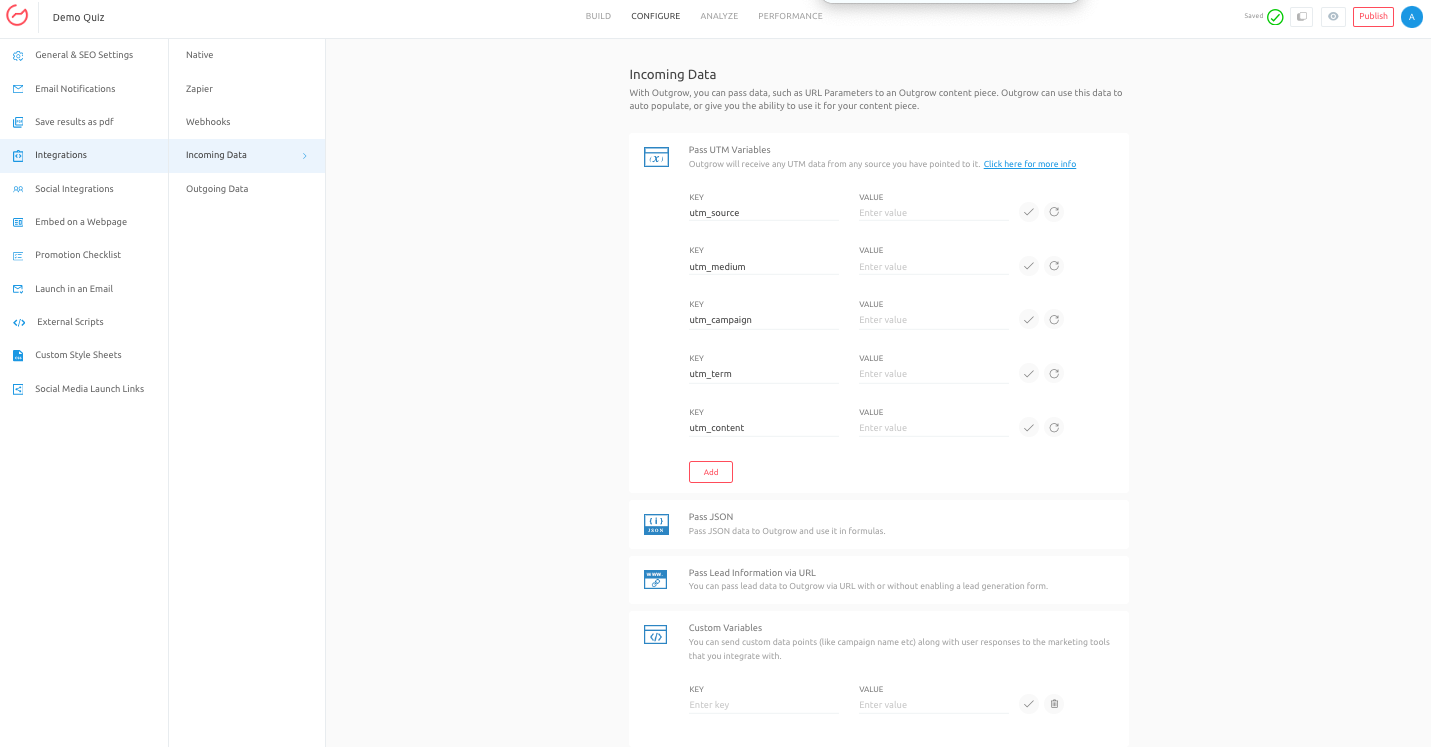Open External Scripts settings
The height and width of the screenshot is (747, 1431).
click(x=84, y=322)
